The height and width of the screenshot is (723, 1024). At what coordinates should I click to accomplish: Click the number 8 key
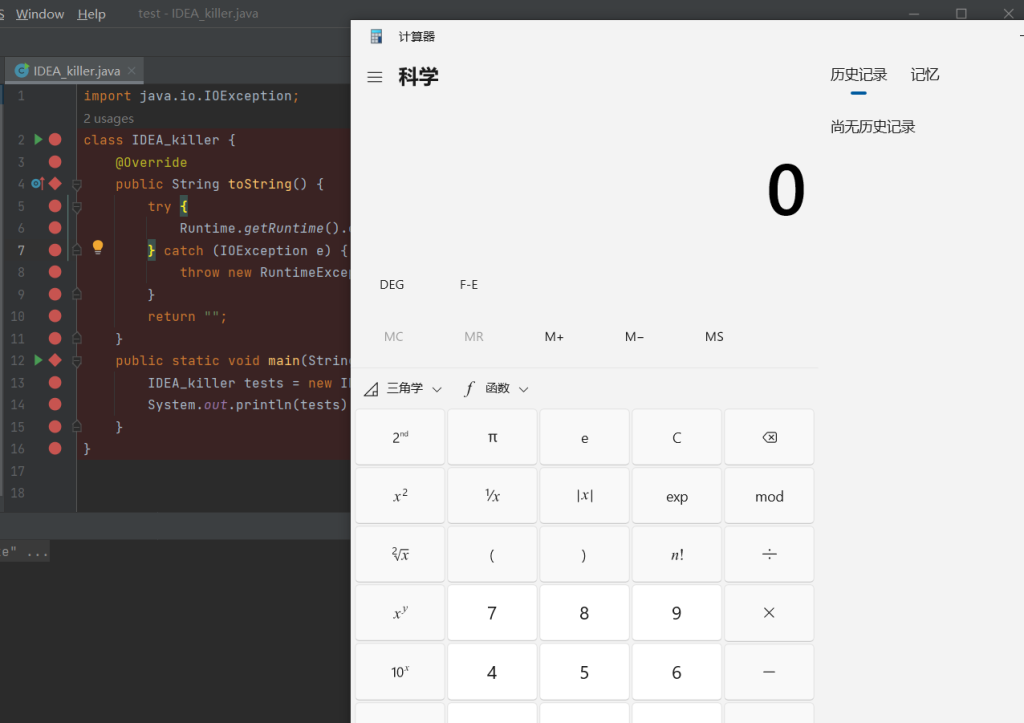(584, 614)
